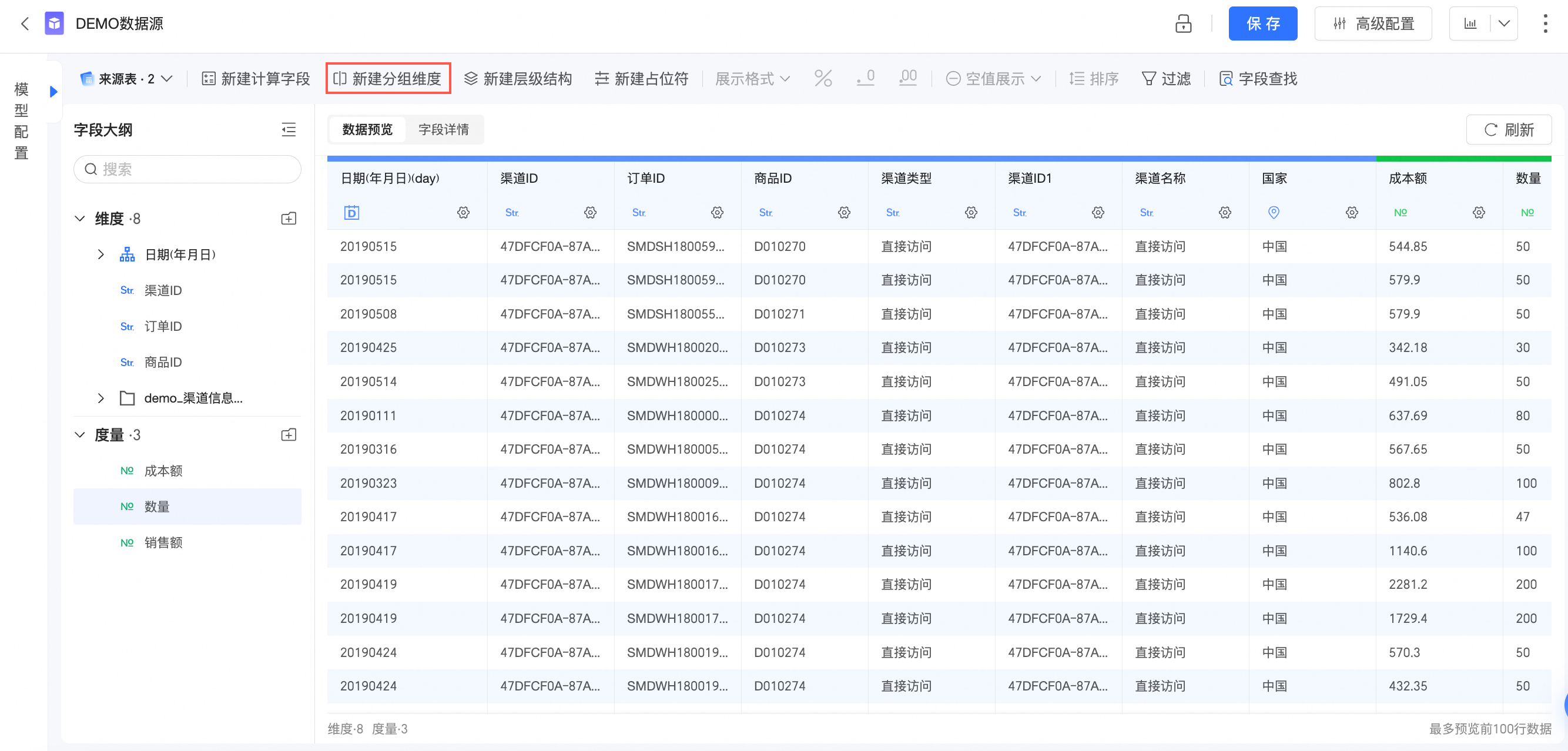The height and width of the screenshot is (751, 1568).
Task: Collapse the 度量 ·3 section
Action: tap(80, 434)
